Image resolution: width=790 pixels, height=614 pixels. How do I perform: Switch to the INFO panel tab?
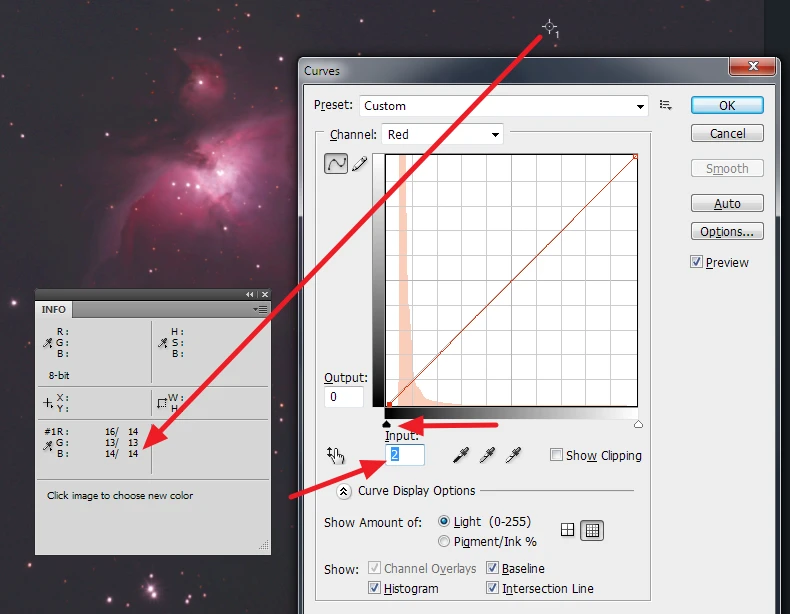(x=53, y=310)
